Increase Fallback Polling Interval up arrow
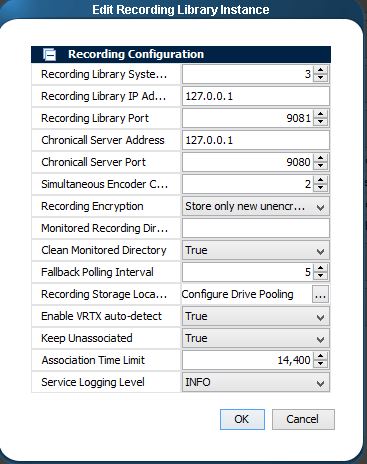The height and width of the screenshot is (464, 367). (320, 268)
